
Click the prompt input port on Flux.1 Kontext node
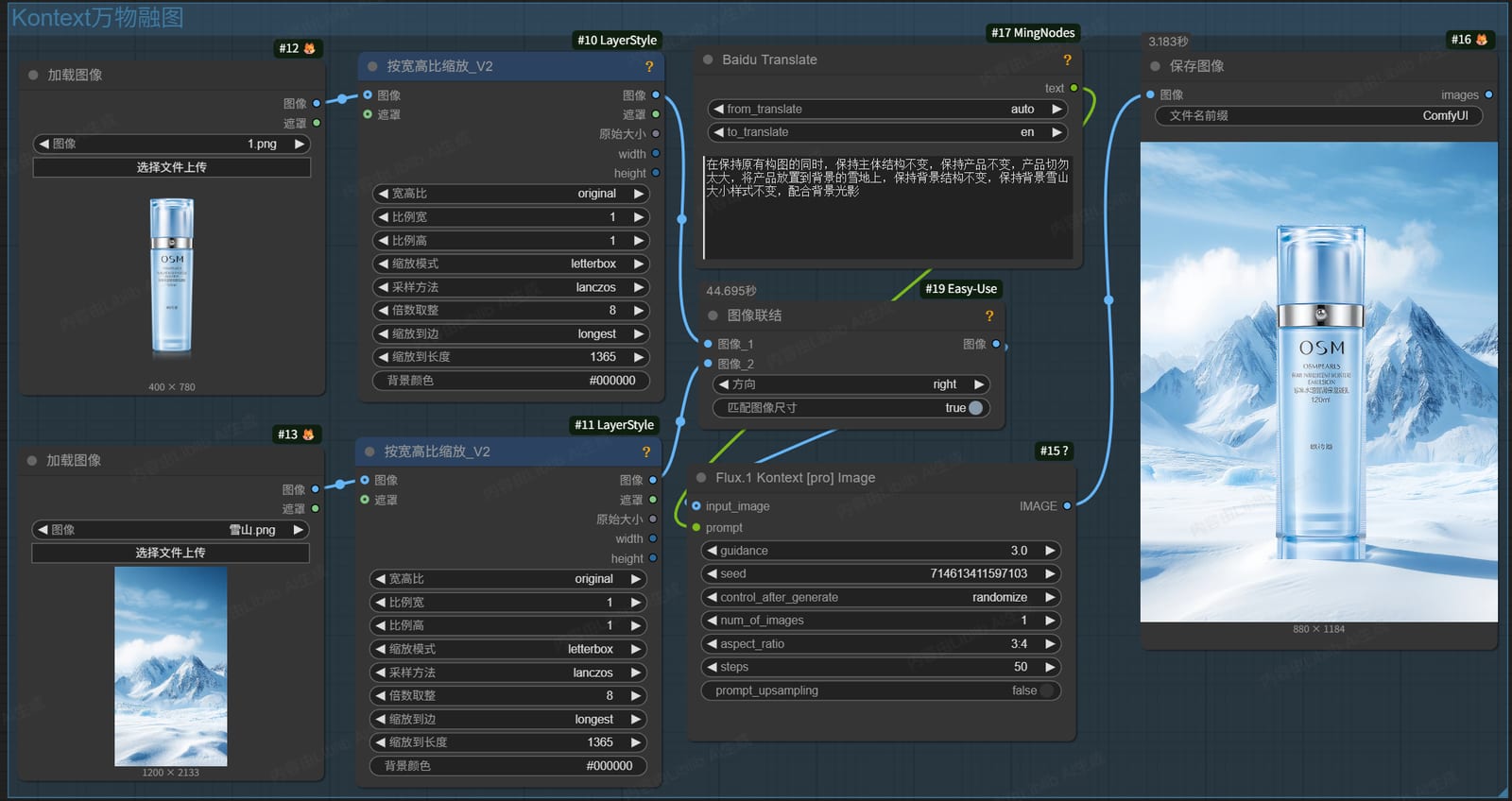696,527
